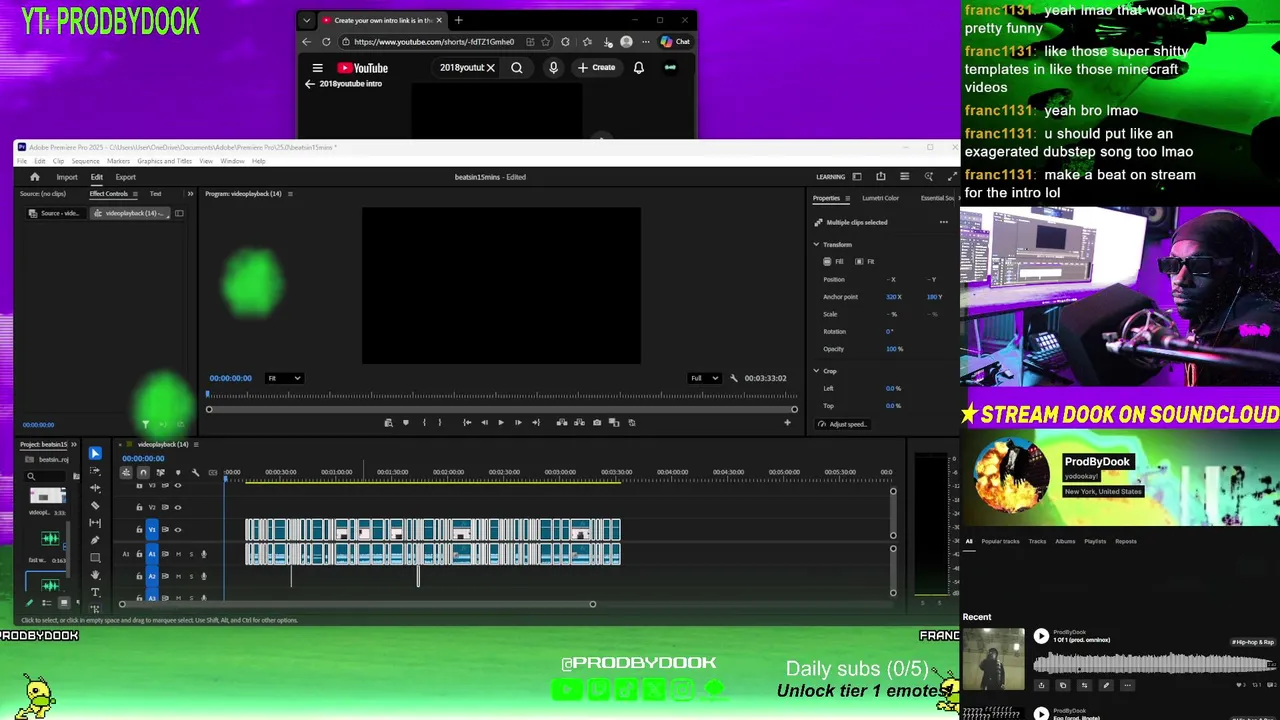Export a frame with the camera icon
The image size is (1280, 720).
(597, 422)
